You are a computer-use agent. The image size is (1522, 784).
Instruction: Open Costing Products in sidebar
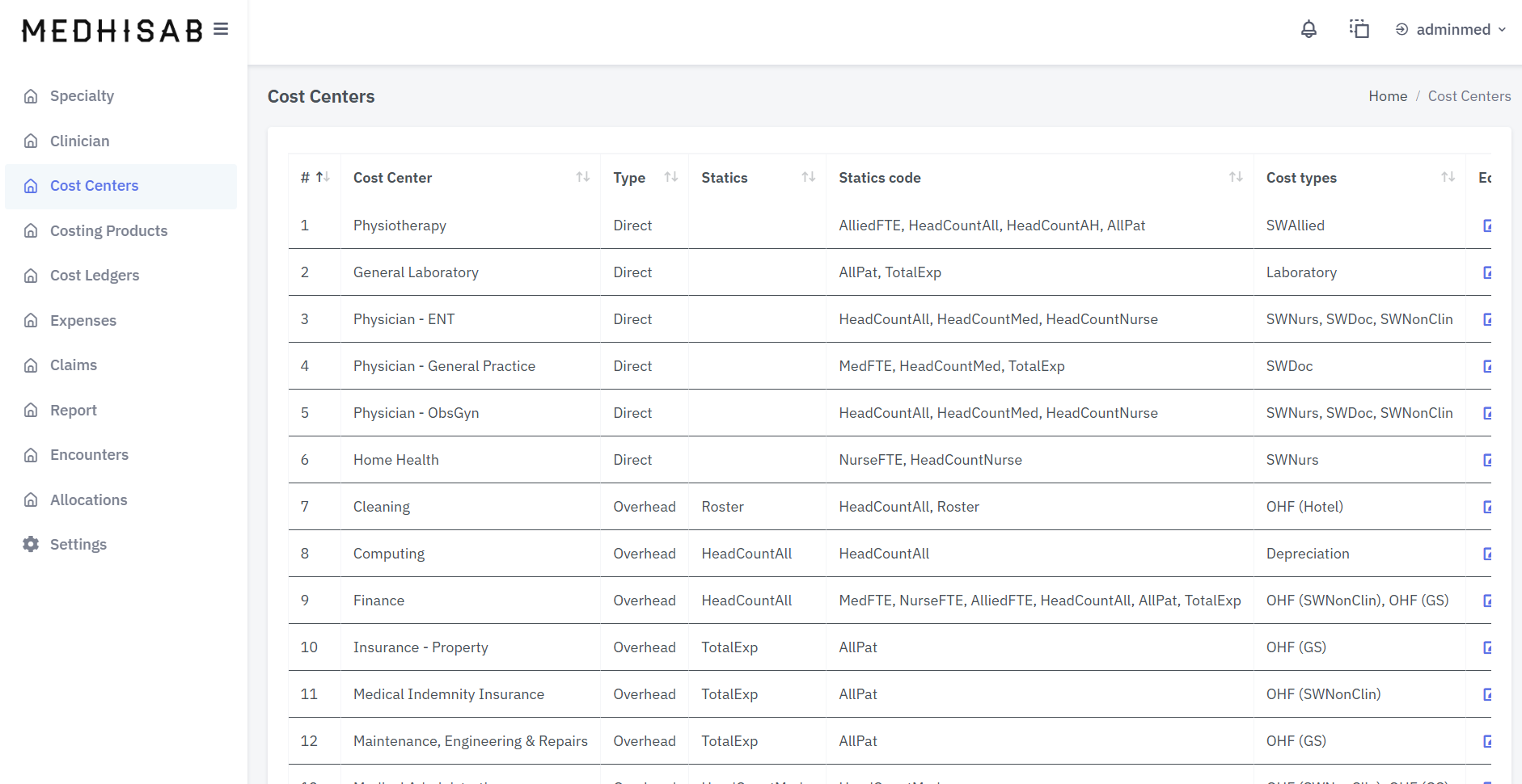(x=108, y=231)
